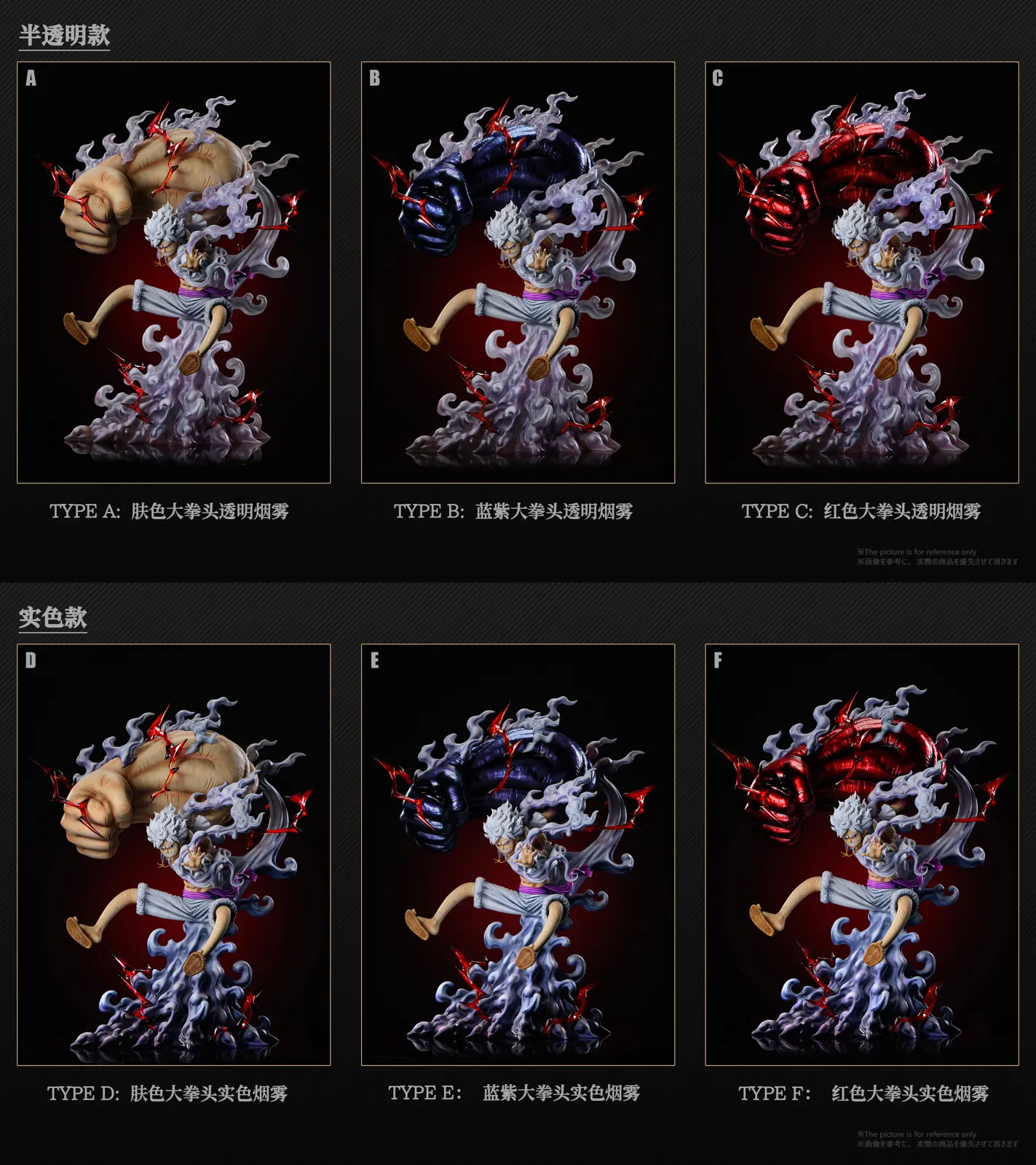Click the TYPE C: 红色大拳头透明烟雾 caption
Image resolution: width=1036 pixels, height=1165 pixels.
(861, 511)
